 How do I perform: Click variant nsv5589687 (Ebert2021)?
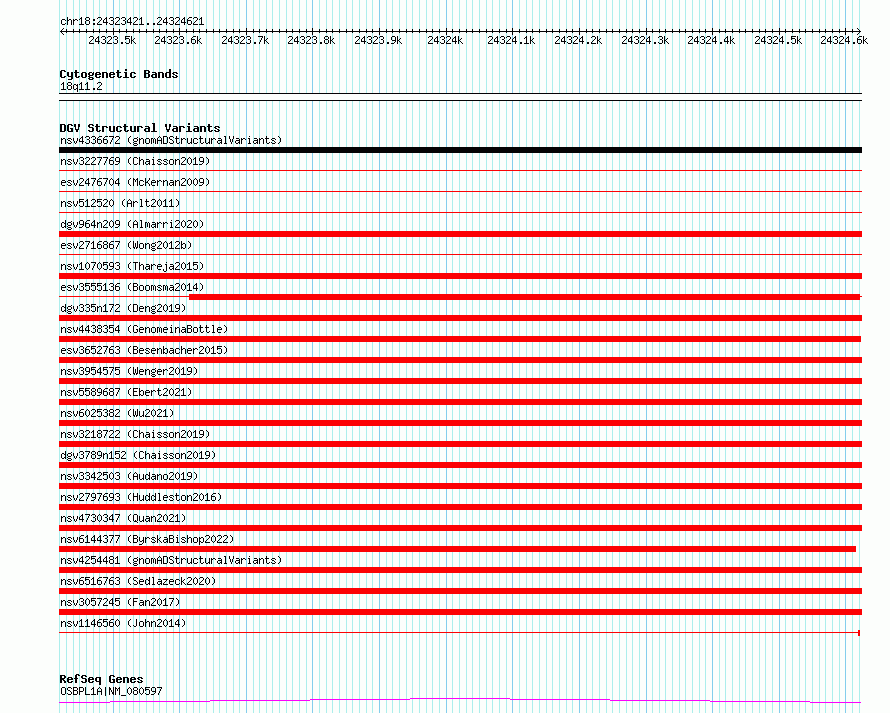pos(126,392)
